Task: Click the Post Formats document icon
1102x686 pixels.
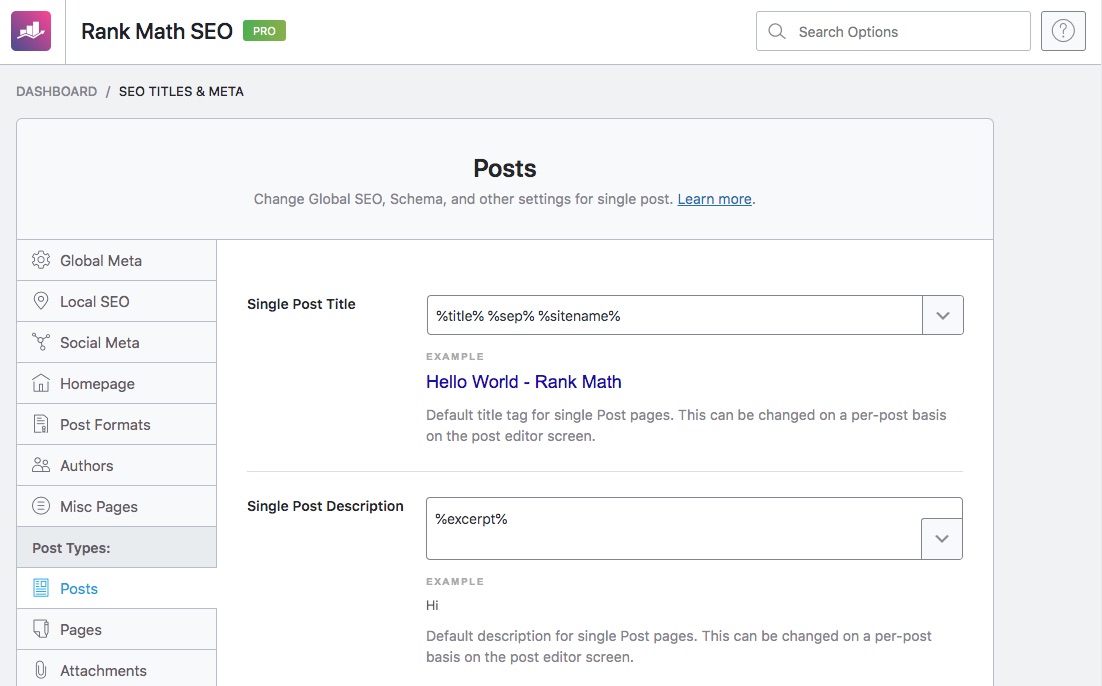Action: (x=41, y=424)
